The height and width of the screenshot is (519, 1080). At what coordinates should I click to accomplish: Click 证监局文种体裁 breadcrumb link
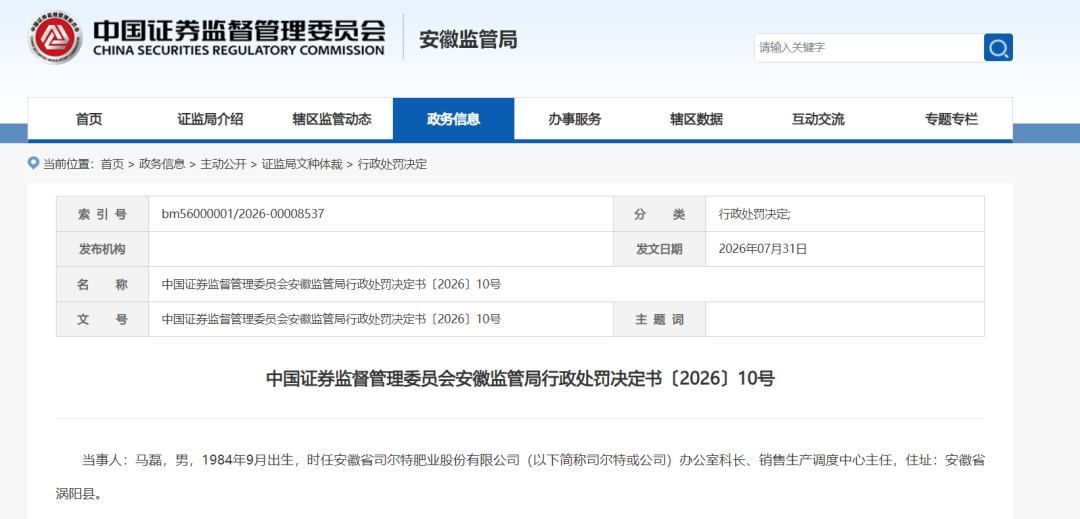click(302, 165)
